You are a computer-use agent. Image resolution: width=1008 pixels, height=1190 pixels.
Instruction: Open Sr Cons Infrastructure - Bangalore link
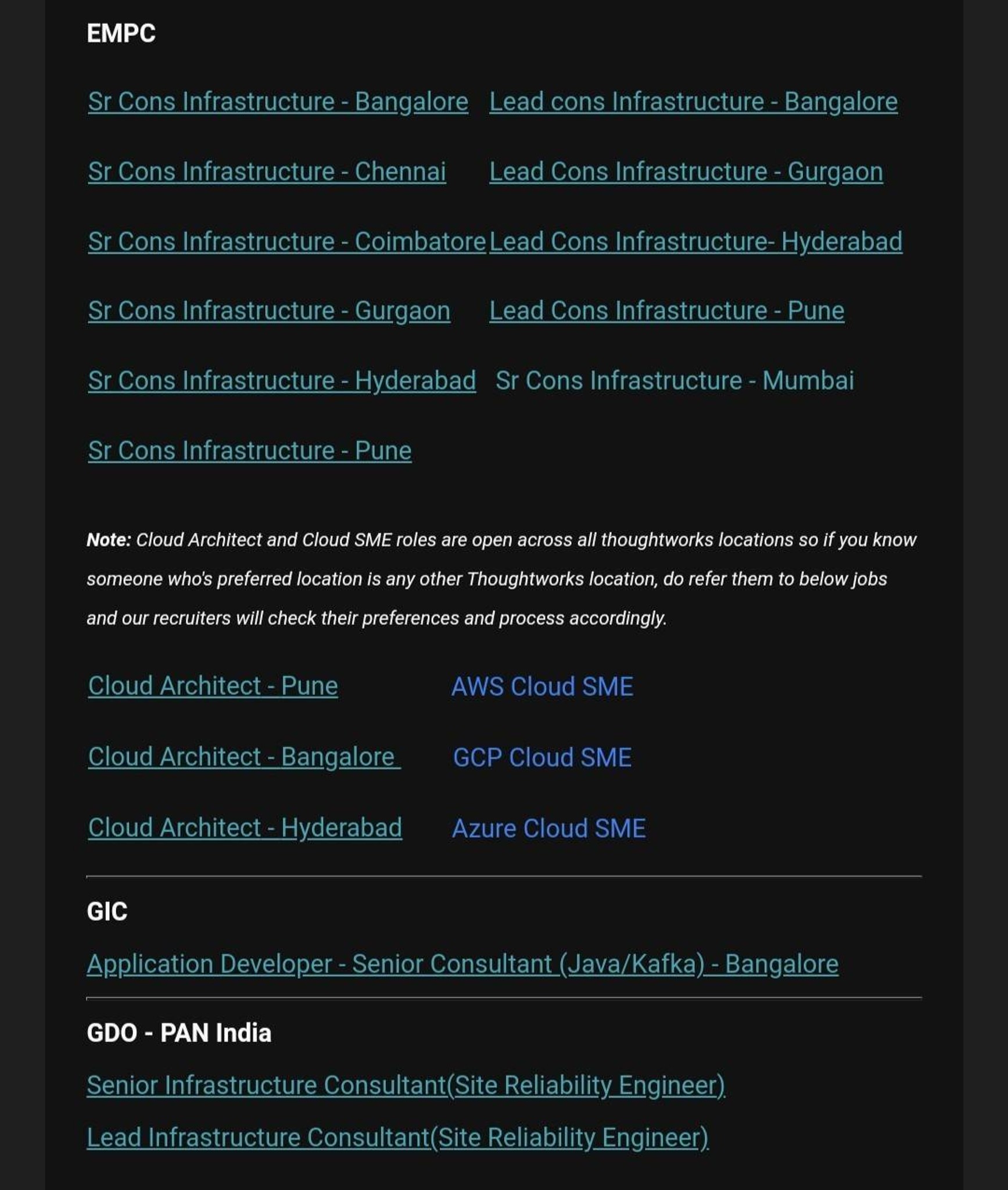[278, 102]
